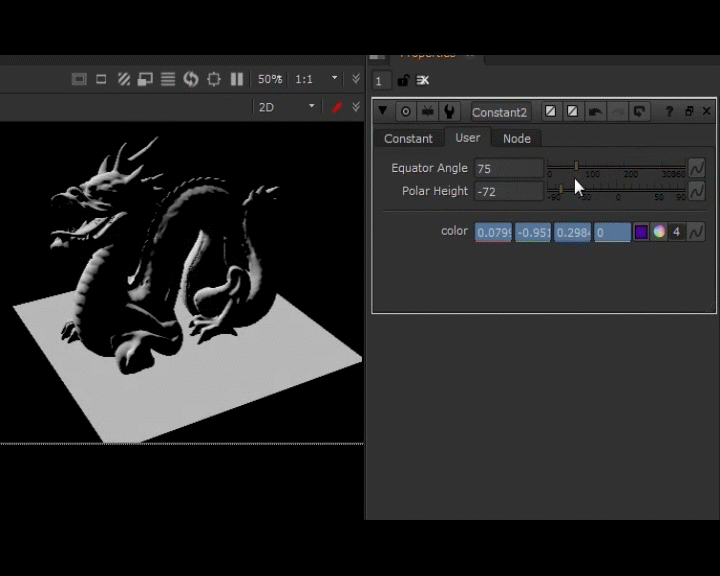Click the clear all panels icon
Screen dimensions: 720x576
[423, 80]
